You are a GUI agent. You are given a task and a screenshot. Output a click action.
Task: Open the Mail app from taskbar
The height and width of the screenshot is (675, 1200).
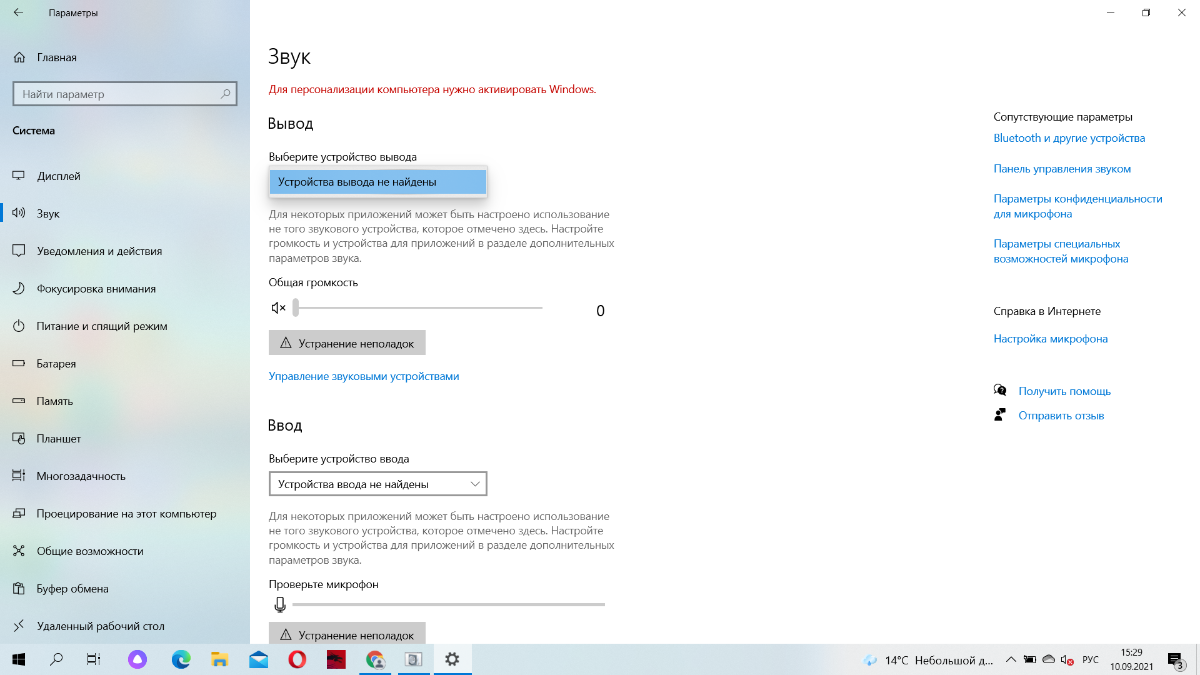[259, 659]
